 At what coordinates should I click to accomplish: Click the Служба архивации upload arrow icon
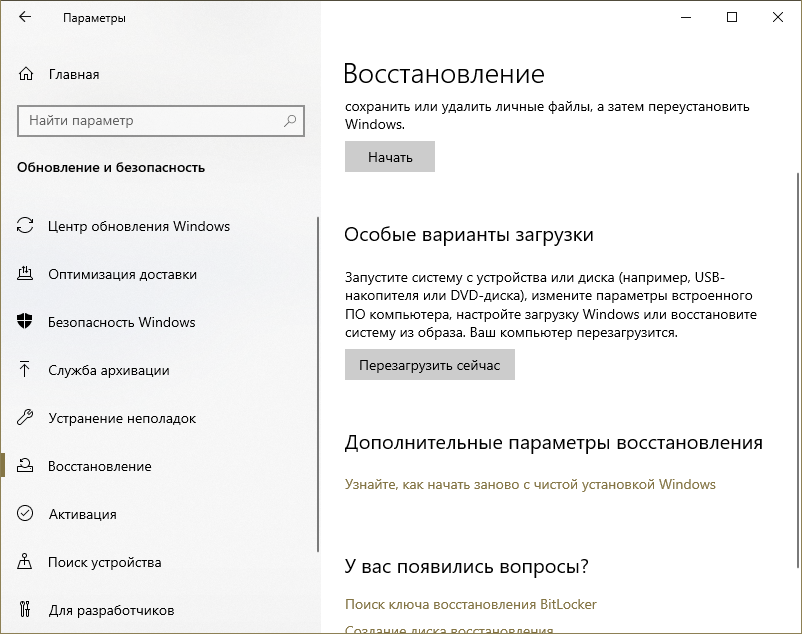(26, 370)
